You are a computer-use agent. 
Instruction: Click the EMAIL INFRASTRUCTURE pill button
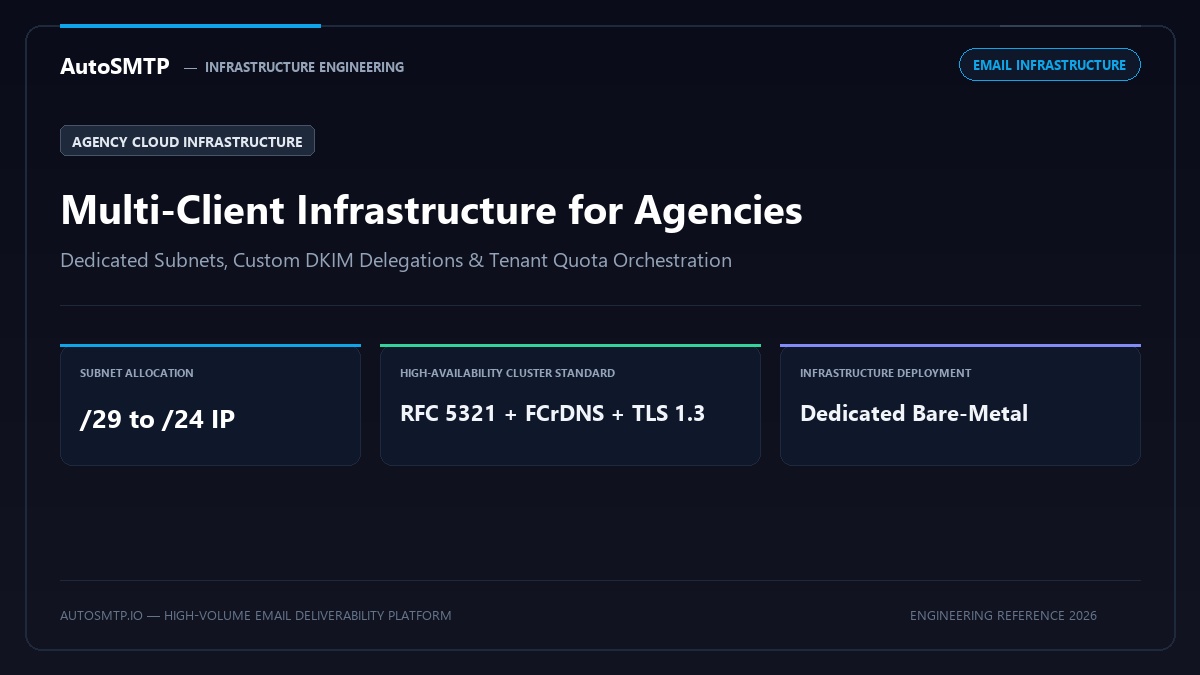click(x=1049, y=65)
